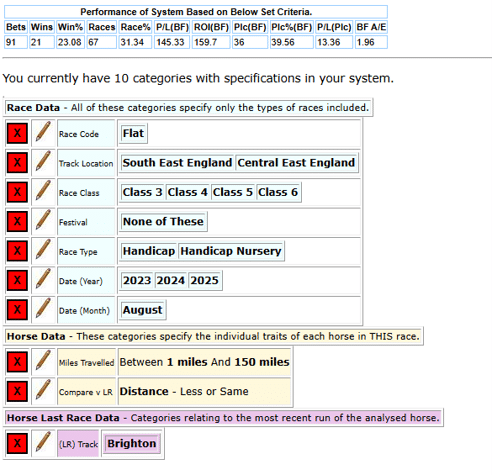Click the Race Type category label
This screenshot has width=492, height=475.
78,252
